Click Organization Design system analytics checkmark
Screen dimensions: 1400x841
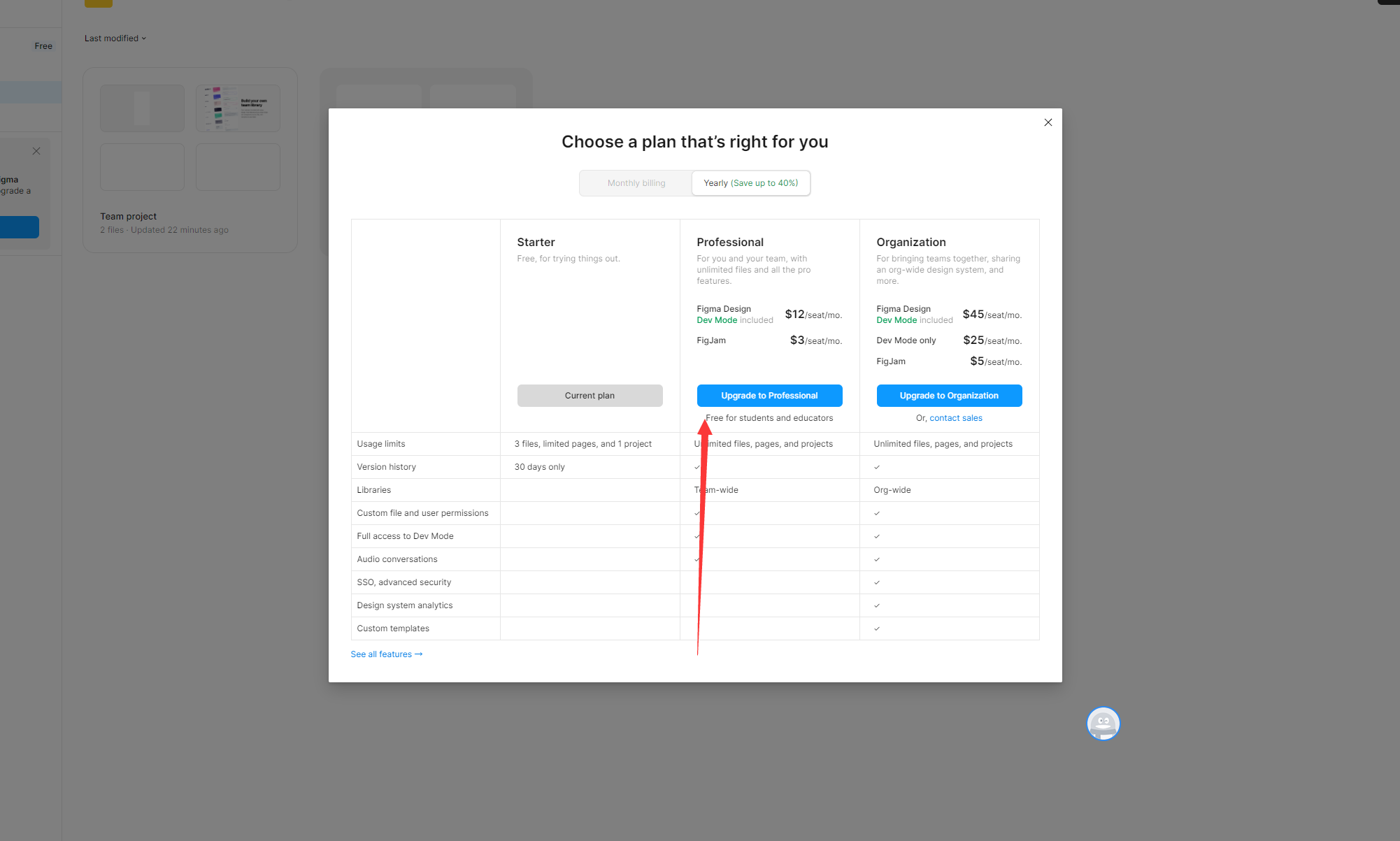click(876, 605)
